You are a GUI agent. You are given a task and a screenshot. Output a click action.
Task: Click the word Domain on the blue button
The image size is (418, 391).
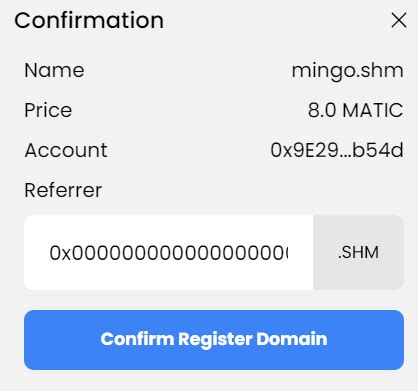(x=292, y=339)
